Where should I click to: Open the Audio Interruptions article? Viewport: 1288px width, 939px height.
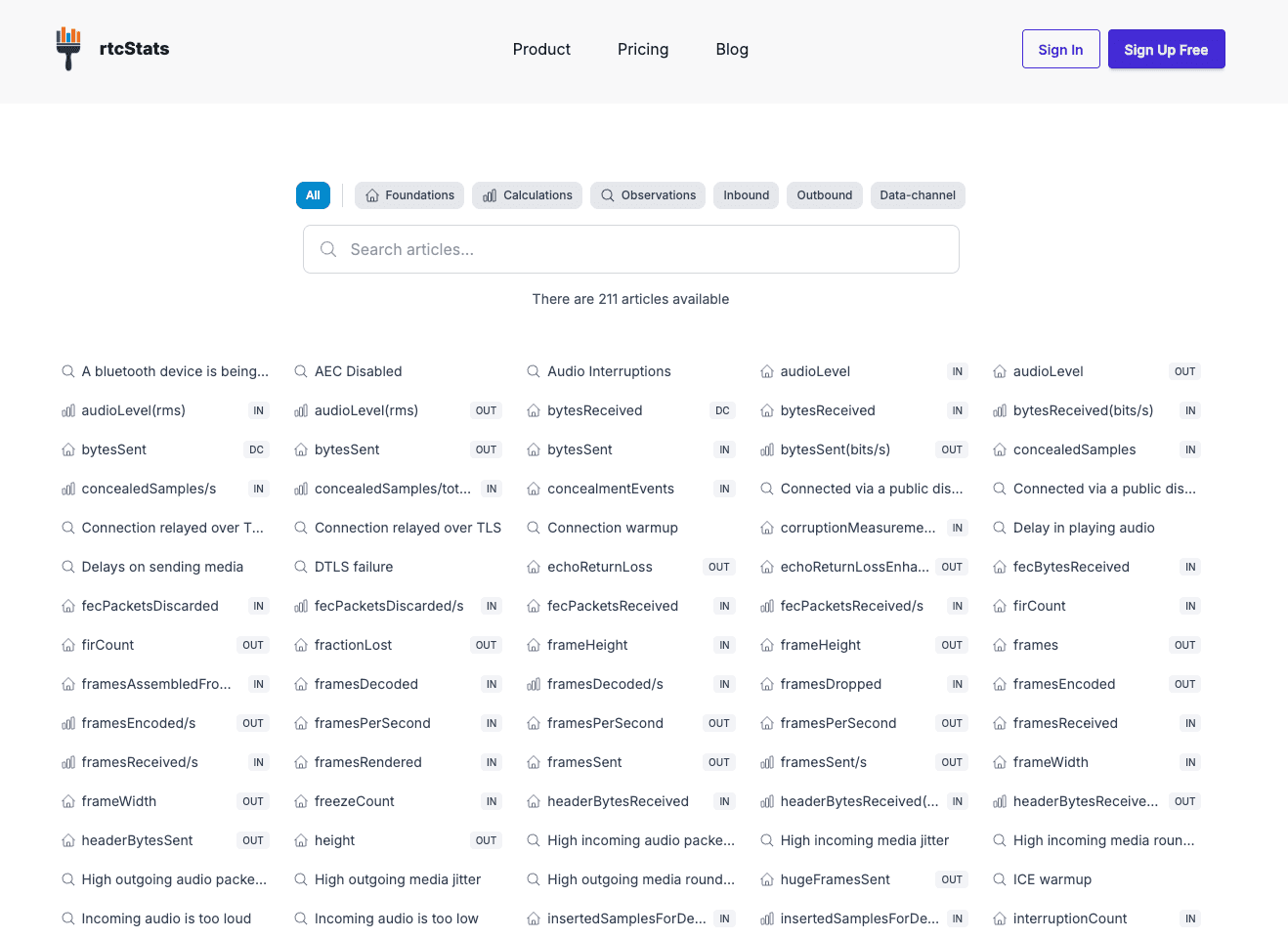point(608,371)
